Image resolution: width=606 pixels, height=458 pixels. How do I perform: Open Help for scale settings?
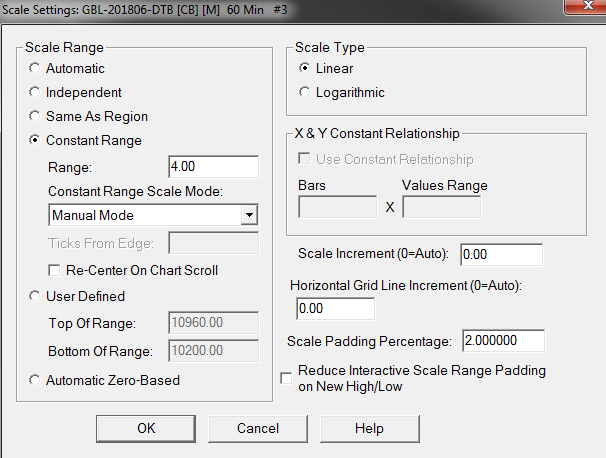click(369, 428)
